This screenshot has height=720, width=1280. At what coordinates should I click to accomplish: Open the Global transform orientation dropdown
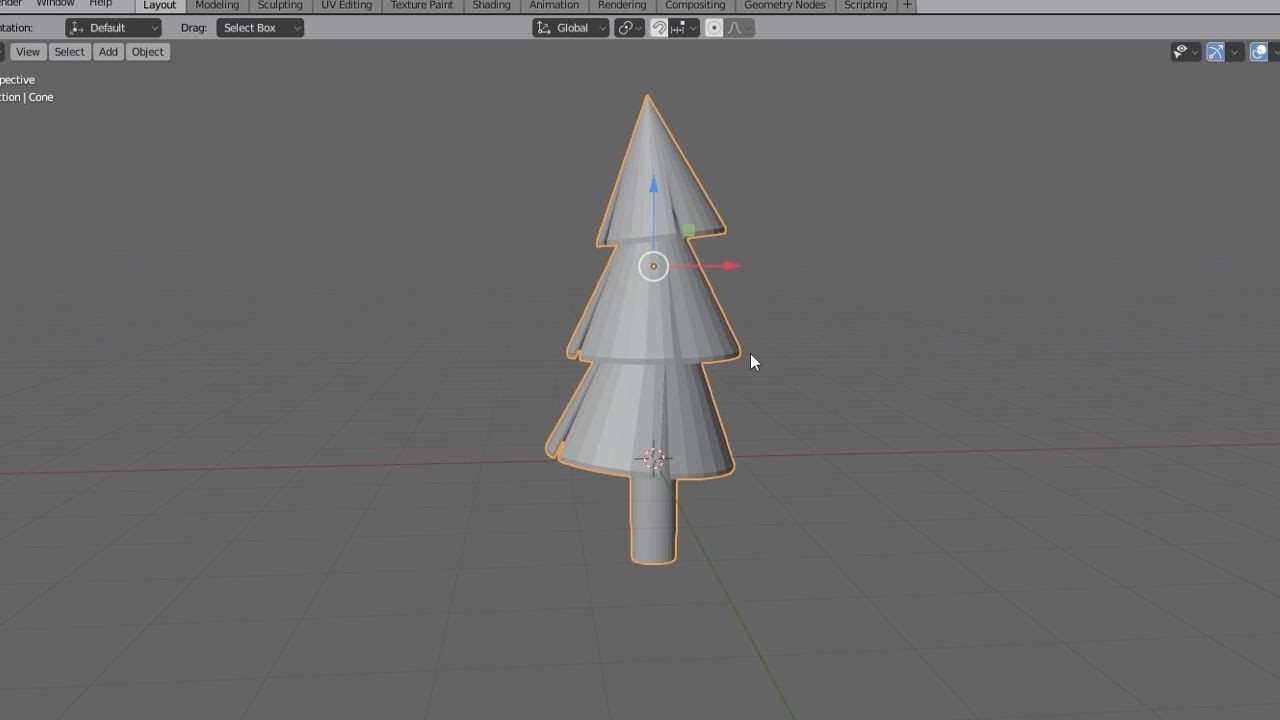pos(571,28)
